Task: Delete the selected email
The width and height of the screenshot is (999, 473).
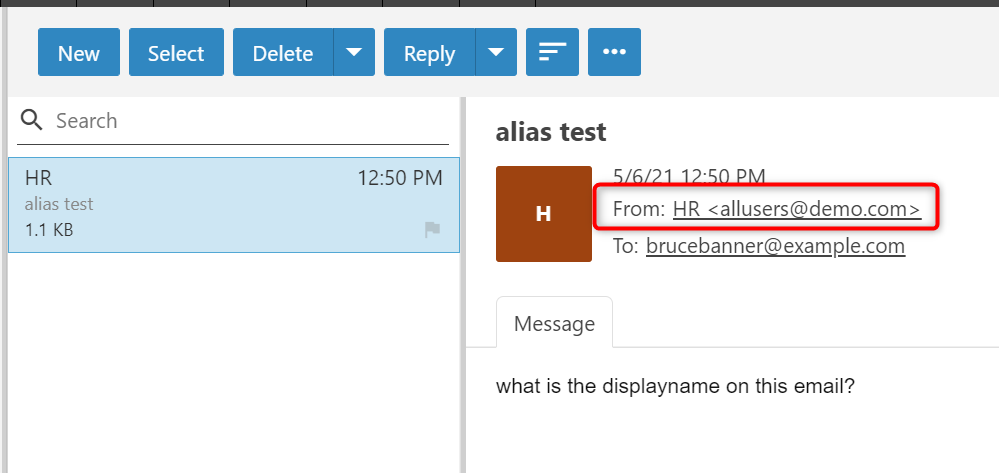Action: [283, 53]
